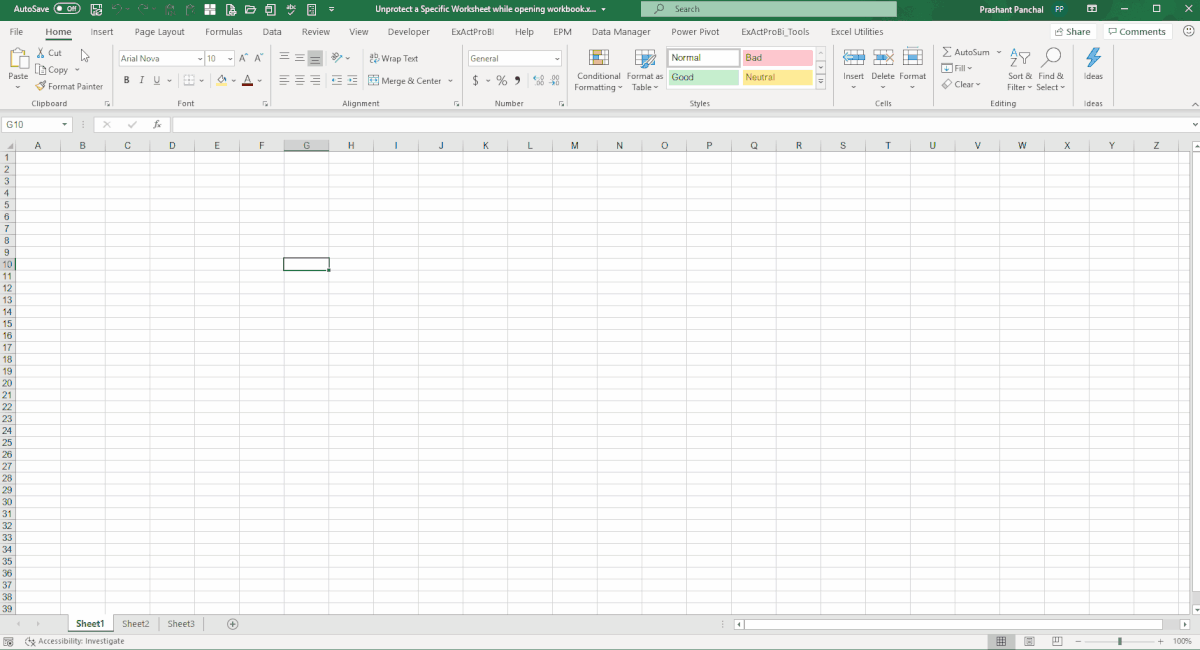Expand the Name Box dropdown arrow
The height and width of the screenshot is (650, 1200).
(x=65, y=125)
